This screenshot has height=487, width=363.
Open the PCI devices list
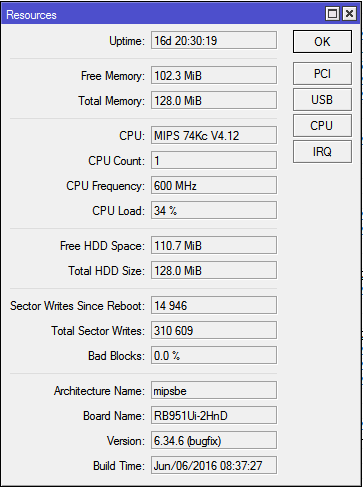(x=322, y=73)
